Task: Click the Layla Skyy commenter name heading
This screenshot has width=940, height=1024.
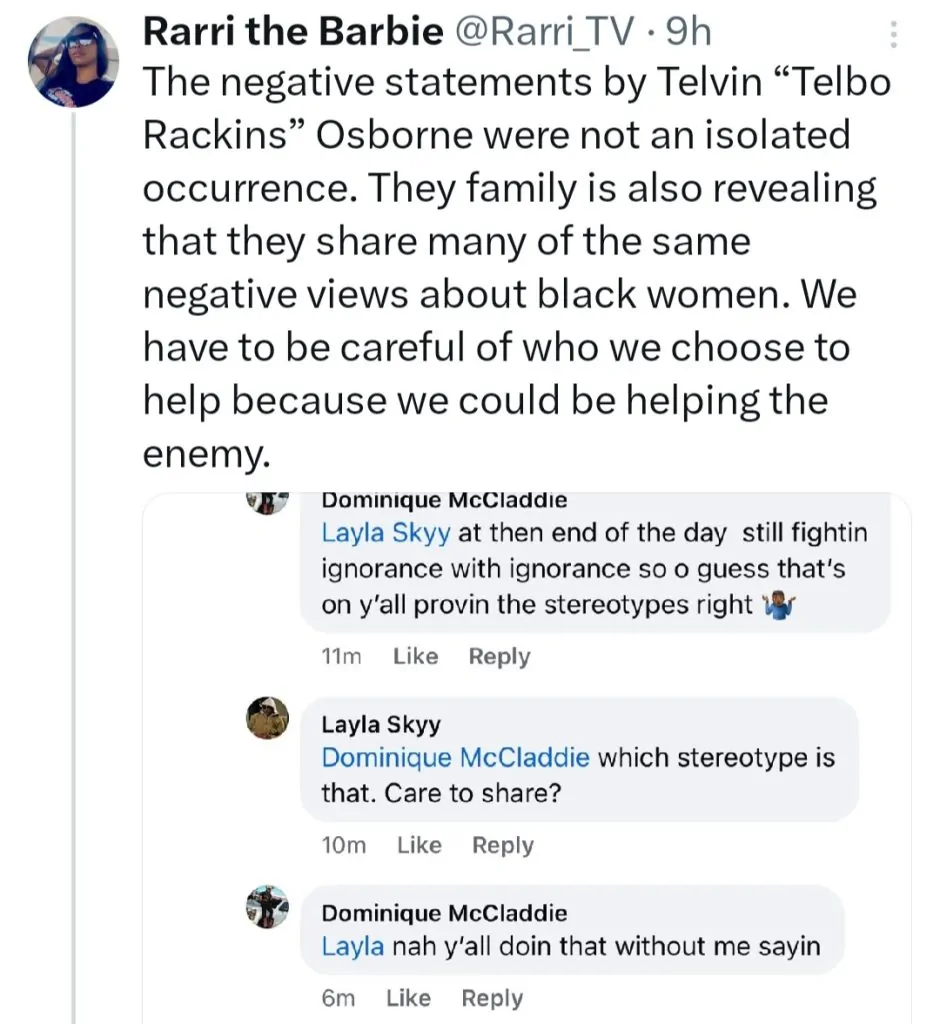Action: click(381, 724)
